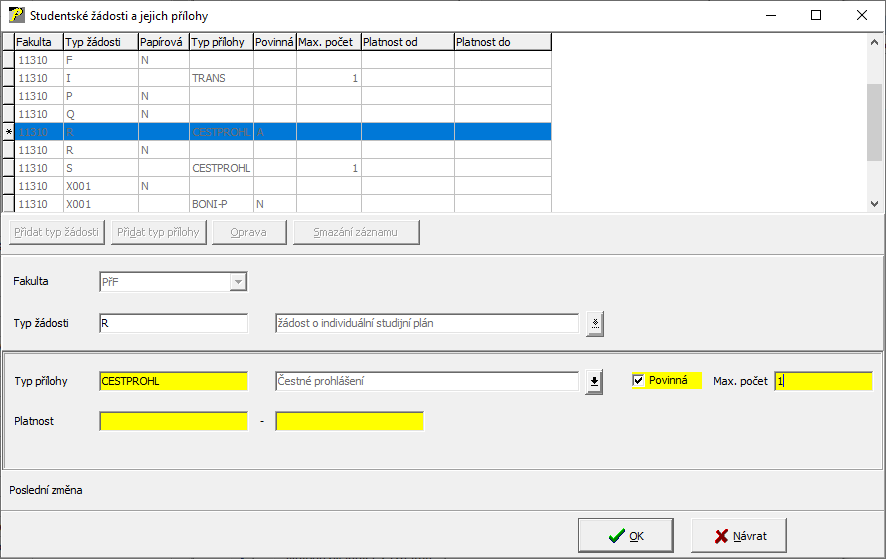The image size is (886, 559).
Task: Click the Max. počet input field
Action: pyautogui.click(x=823, y=381)
